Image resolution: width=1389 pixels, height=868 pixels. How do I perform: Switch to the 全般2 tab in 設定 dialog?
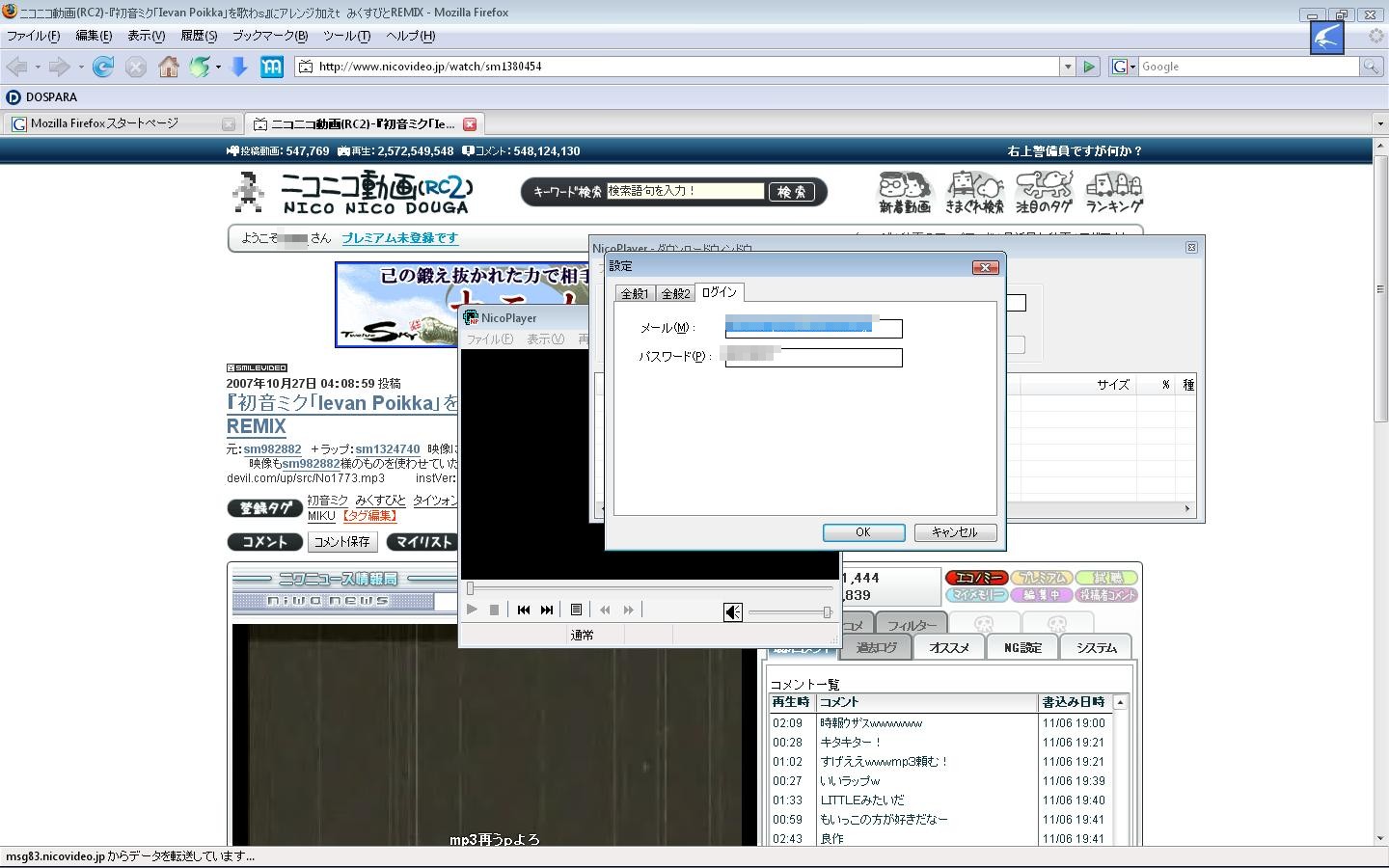(x=675, y=293)
